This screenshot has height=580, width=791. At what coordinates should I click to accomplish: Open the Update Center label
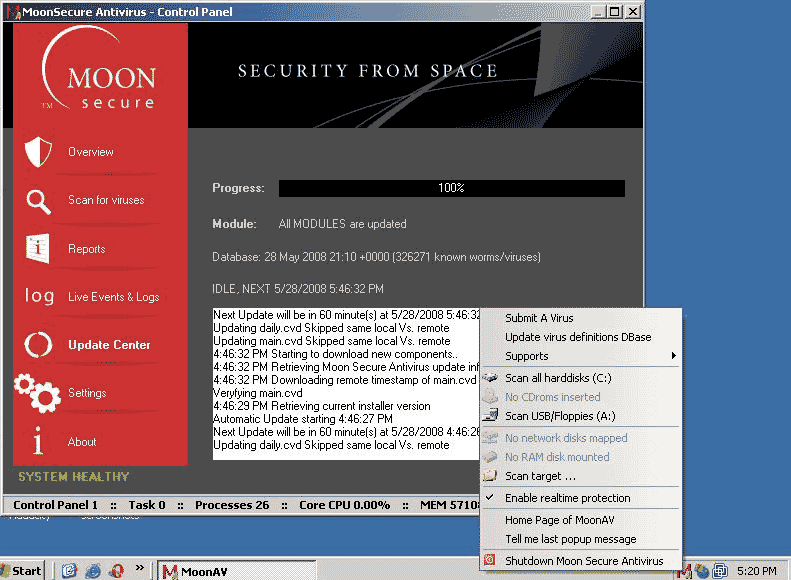(x=109, y=344)
